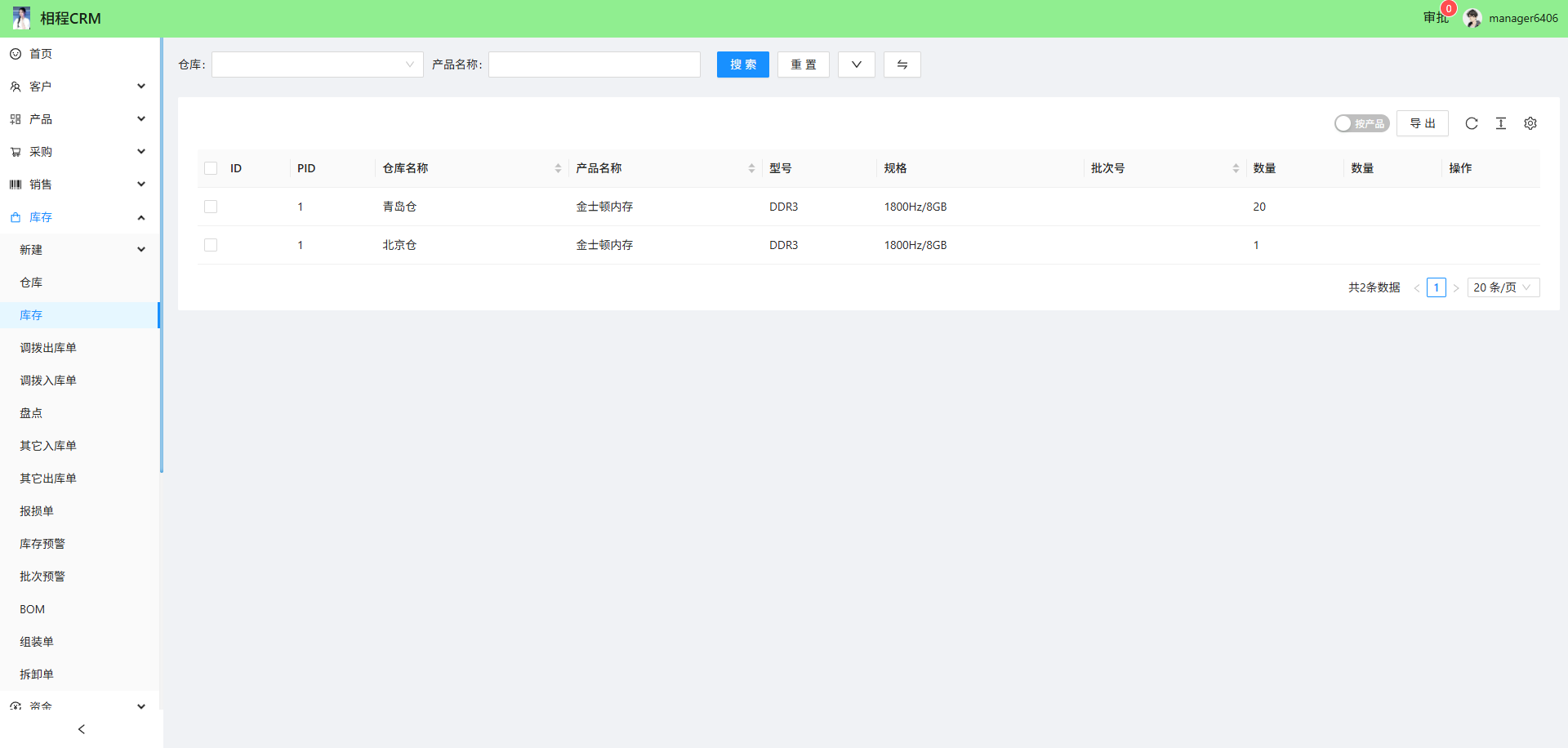Open the table column settings gear
The height and width of the screenshot is (748, 1568).
click(1530, 123)
